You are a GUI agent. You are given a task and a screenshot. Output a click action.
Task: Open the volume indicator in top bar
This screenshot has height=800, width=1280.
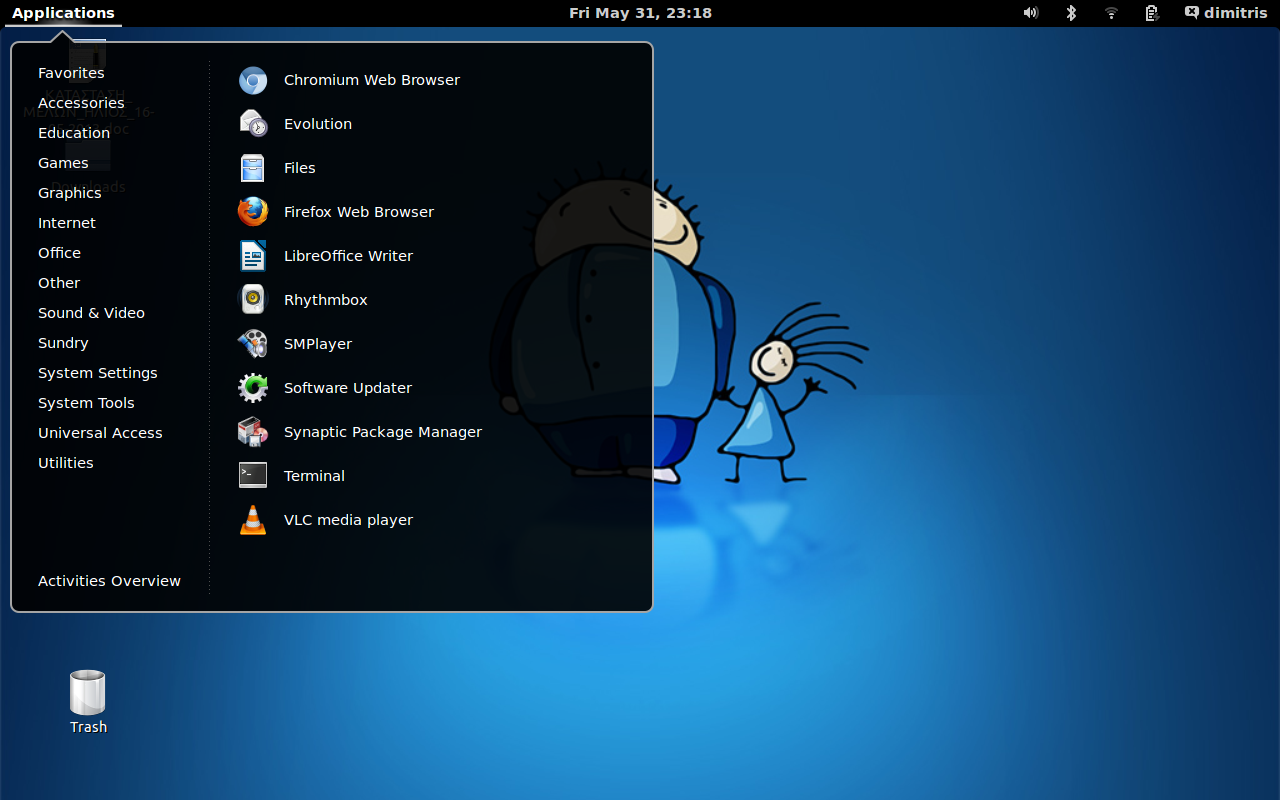click(x=1031, y=13)
